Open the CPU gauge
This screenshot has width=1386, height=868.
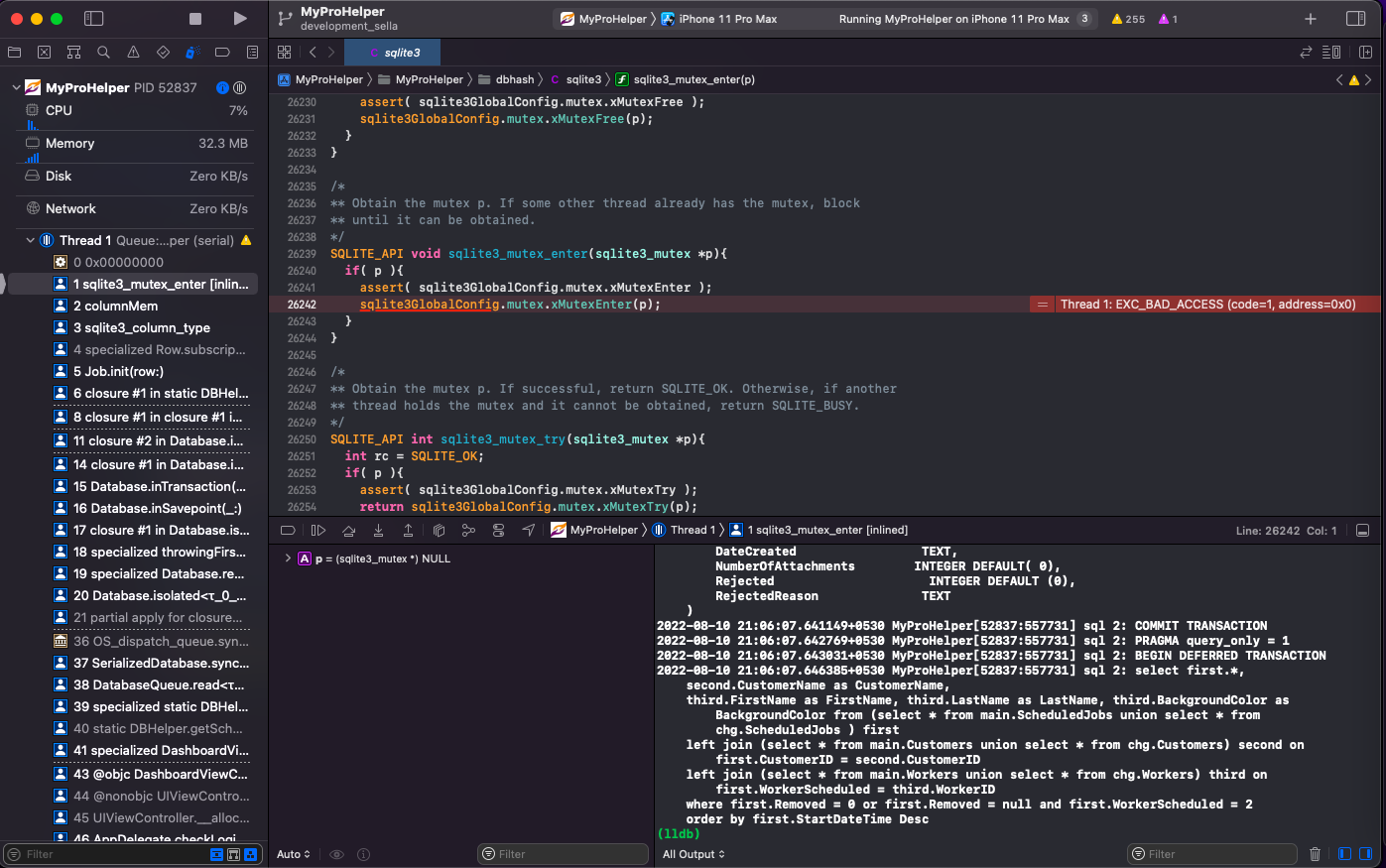coord(137,110)
